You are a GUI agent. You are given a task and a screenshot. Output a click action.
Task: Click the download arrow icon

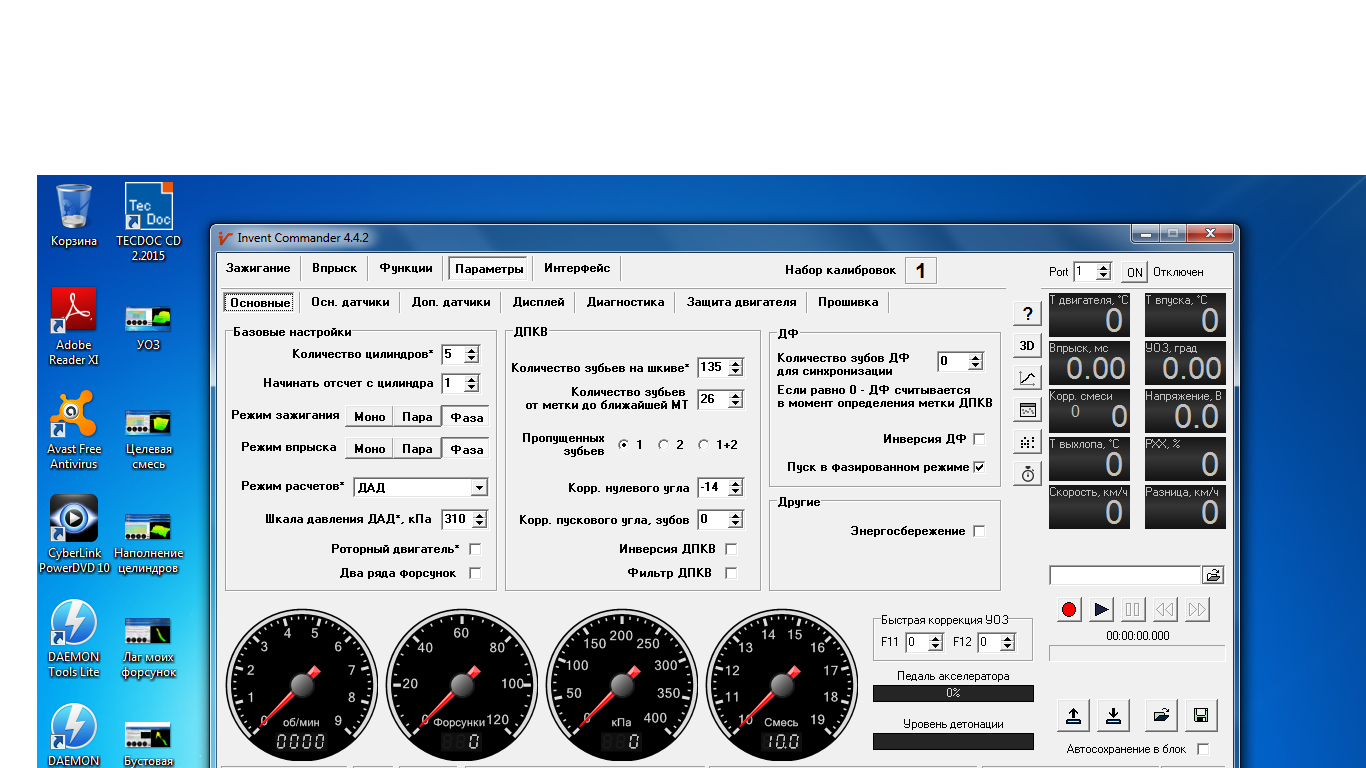[1113, 715]
